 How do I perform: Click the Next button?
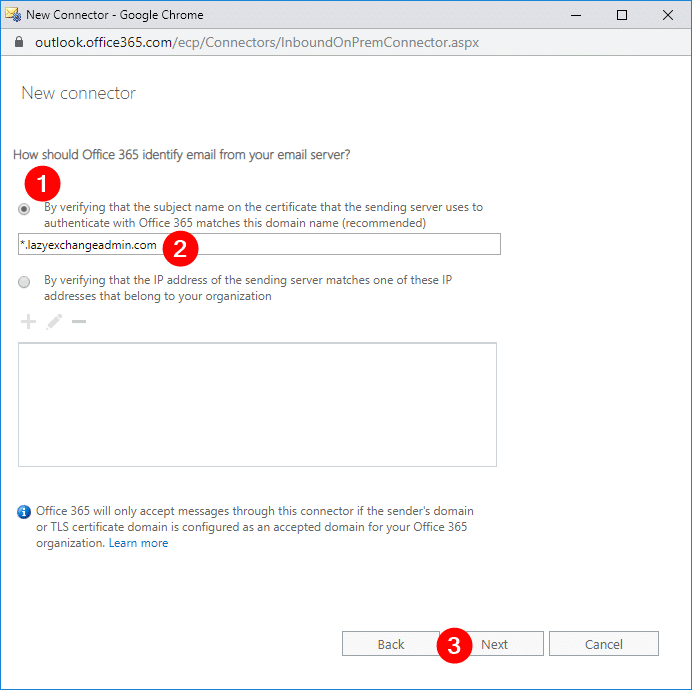pos(494,644)
